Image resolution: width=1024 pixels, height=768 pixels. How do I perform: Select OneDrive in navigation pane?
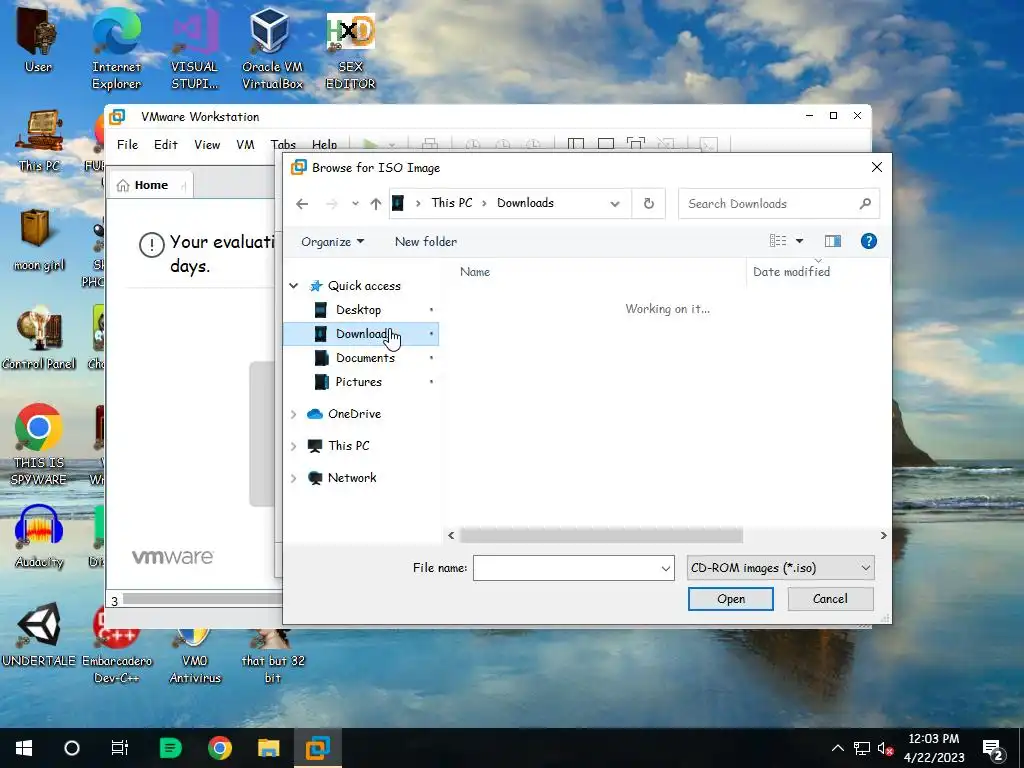coord(354,414)
